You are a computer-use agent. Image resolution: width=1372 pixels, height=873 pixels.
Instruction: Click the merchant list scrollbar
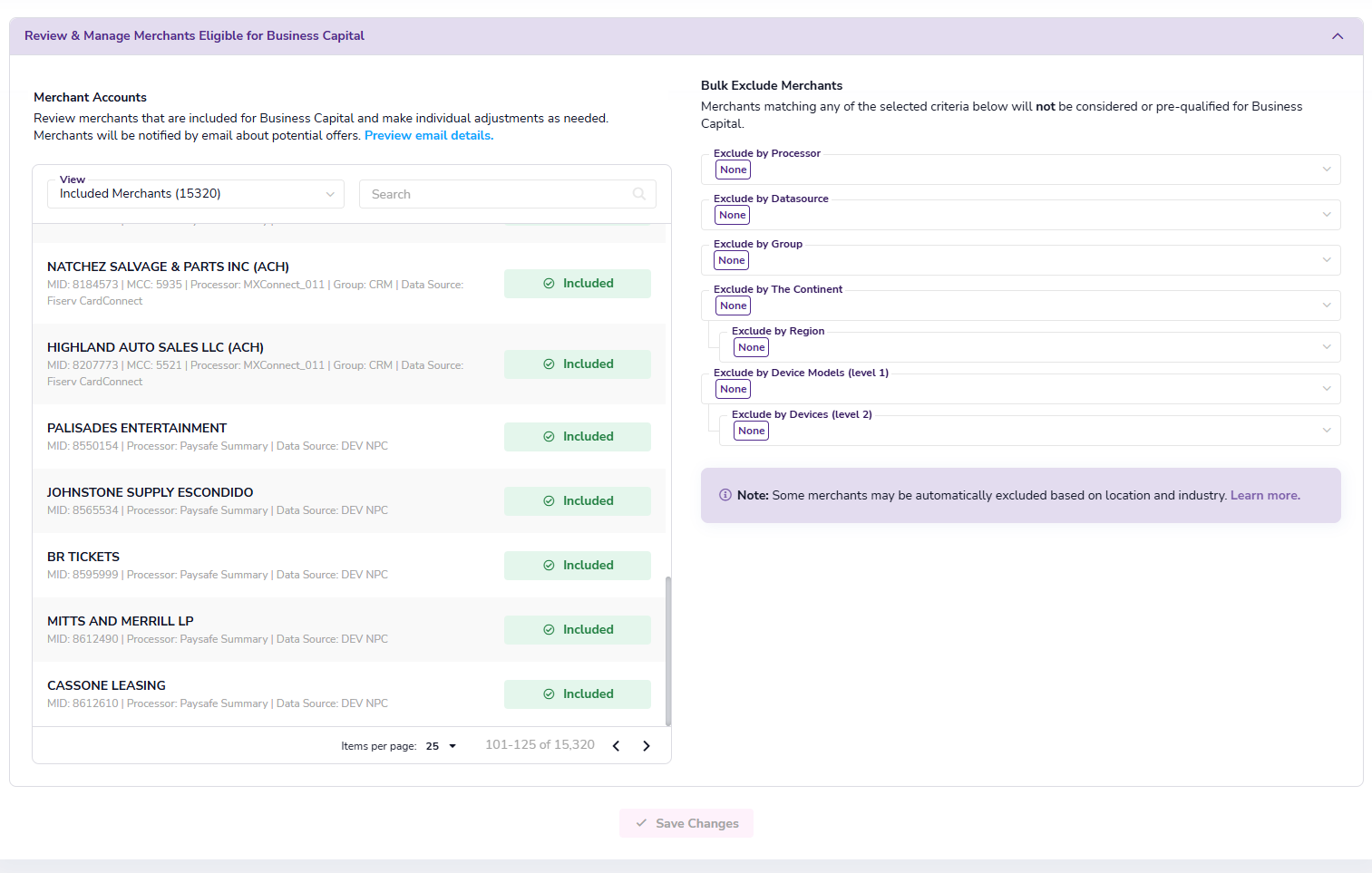pos(668,651)
